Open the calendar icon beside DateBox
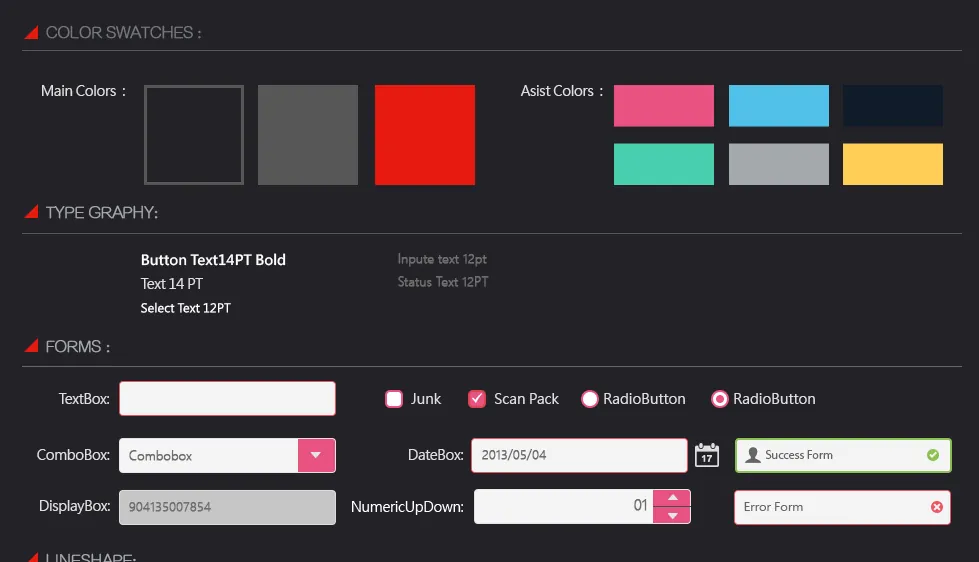The image size is (979, 562). [x=707, y=455]
